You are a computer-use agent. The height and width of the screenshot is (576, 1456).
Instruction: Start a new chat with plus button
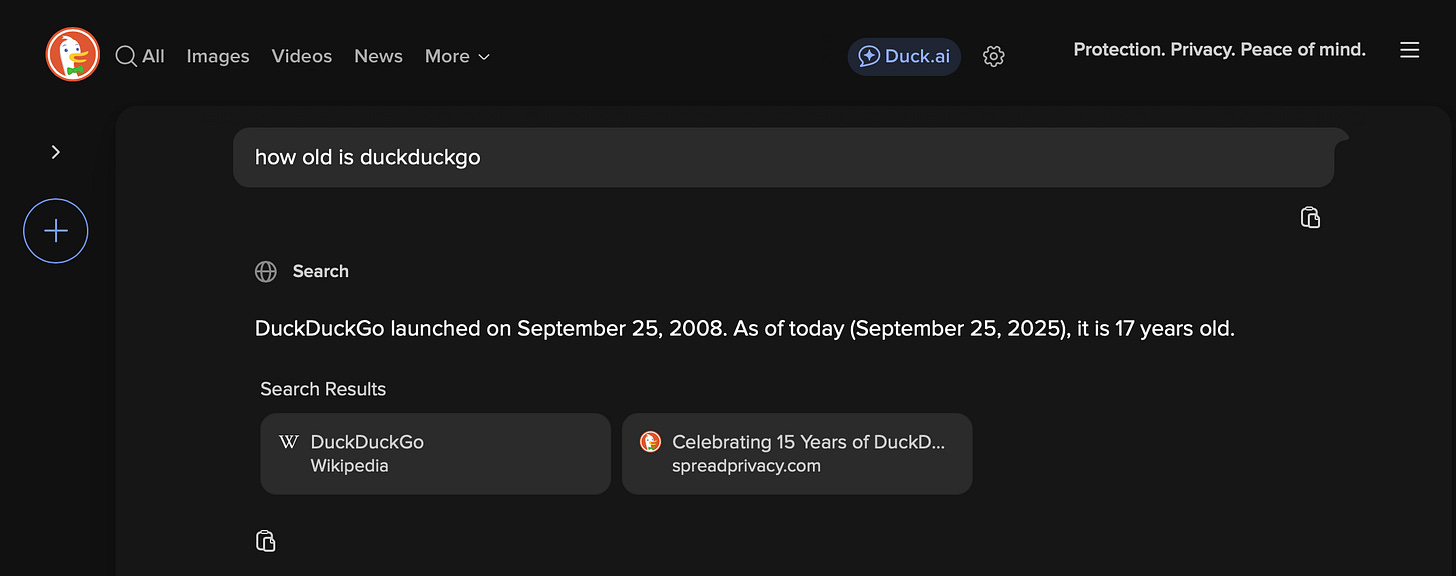56,231
